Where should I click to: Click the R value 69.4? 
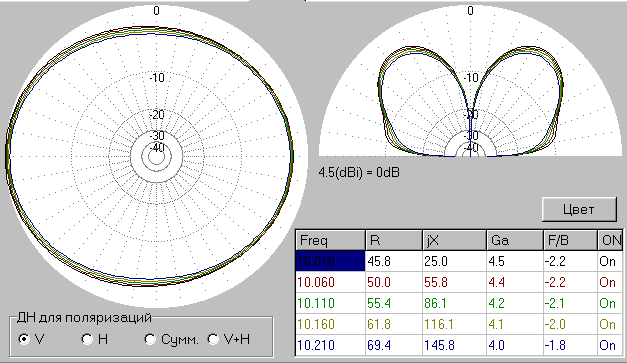394,345
